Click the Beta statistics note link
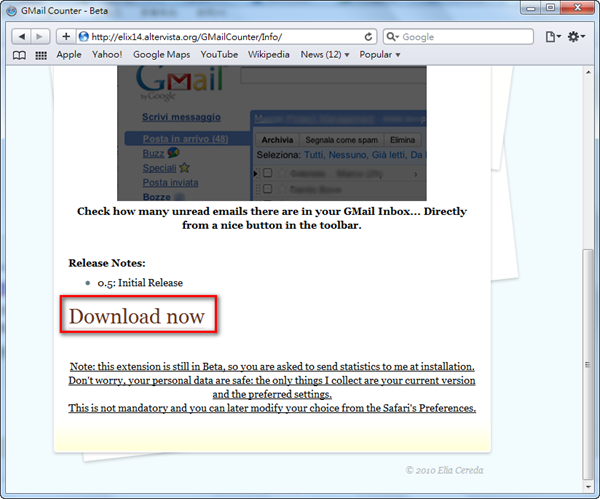The image size is (600, 499). tap(272, 387)
